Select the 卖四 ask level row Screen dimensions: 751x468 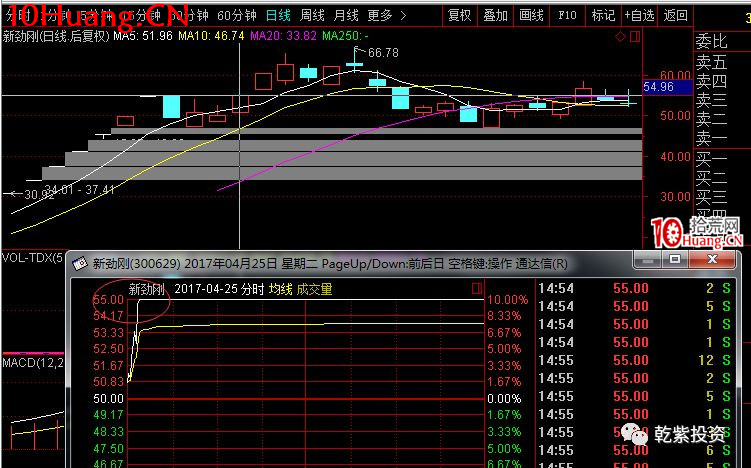[x=711, y=81]
